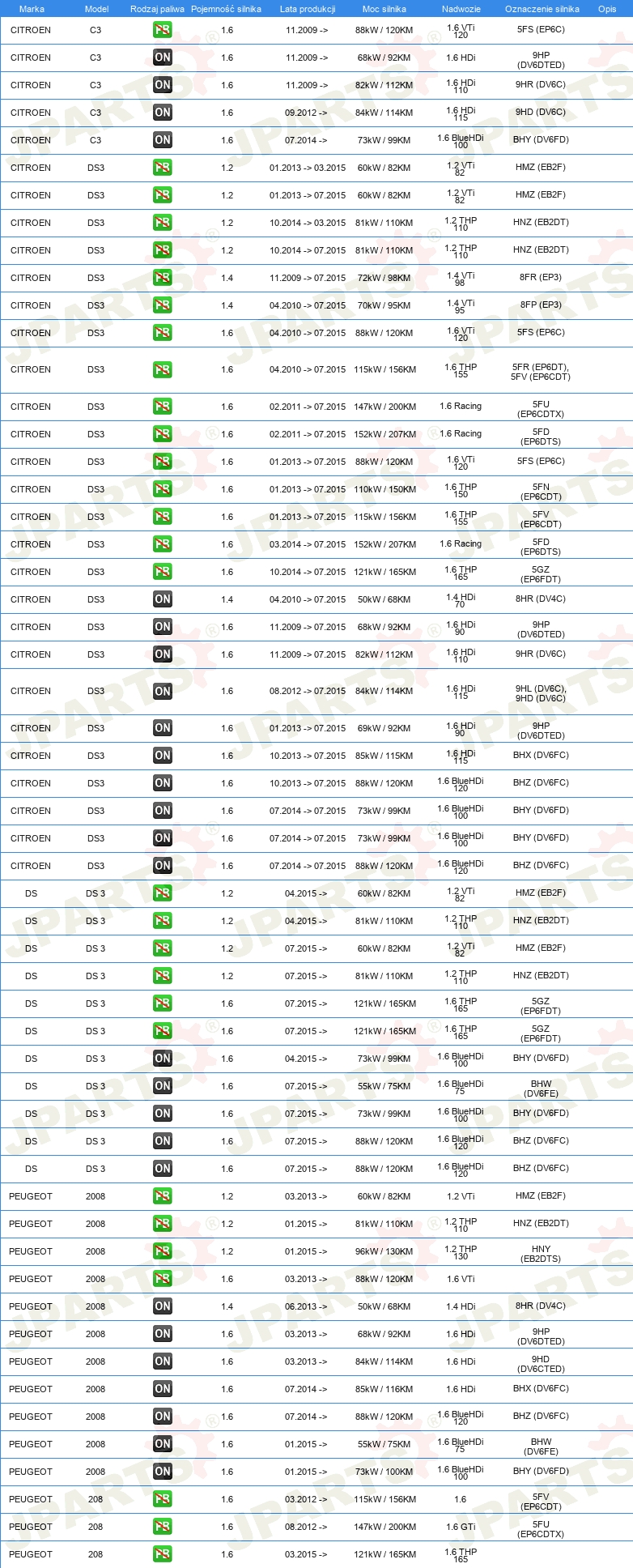Click engine code 9HD (DV6C) in C3 row
The height and width of the screenshot is (1568, 633).
tap(541, 112)
